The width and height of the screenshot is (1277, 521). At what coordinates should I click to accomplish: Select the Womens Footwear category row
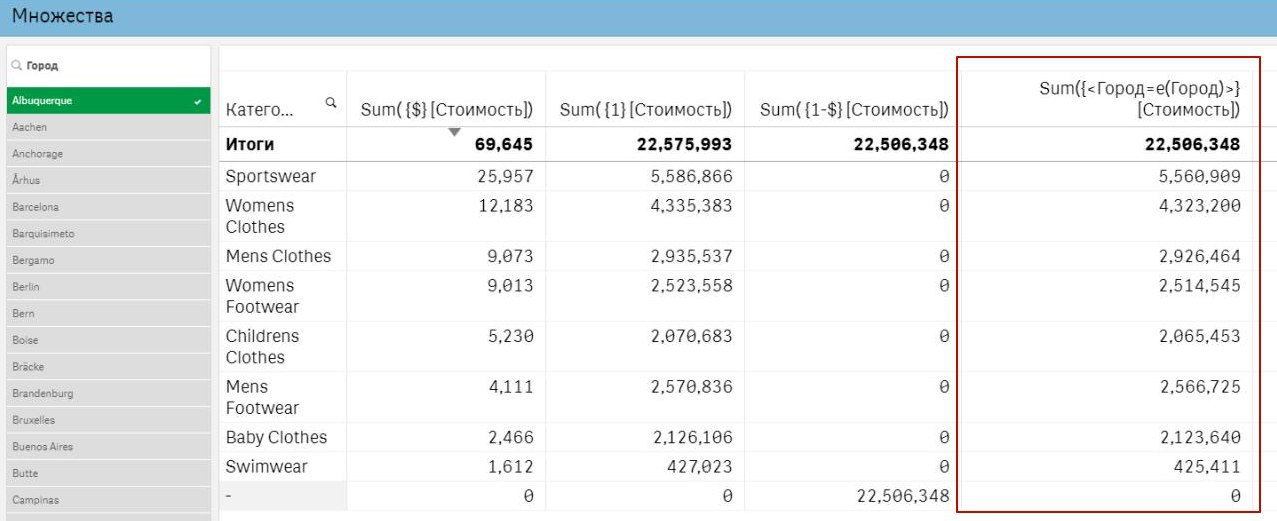(x=262, y=296)
